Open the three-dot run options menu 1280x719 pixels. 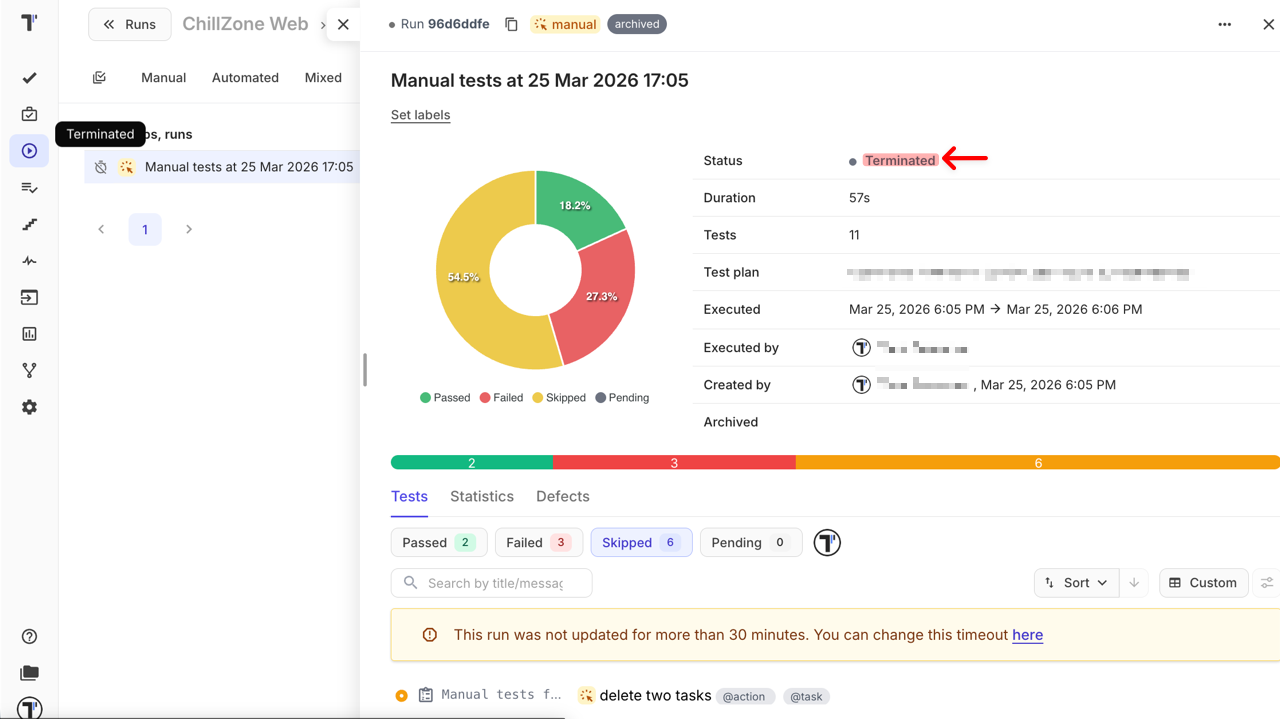1224,24
